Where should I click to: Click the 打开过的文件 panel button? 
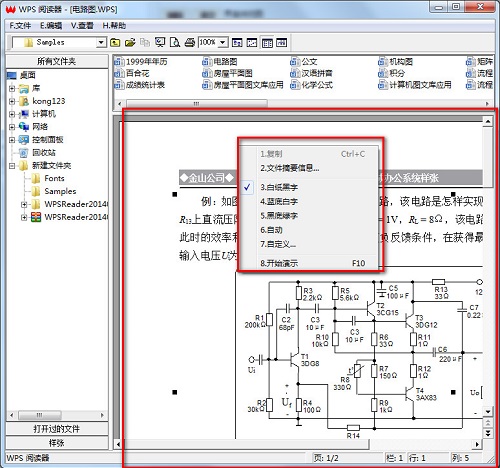click(57, 429)
